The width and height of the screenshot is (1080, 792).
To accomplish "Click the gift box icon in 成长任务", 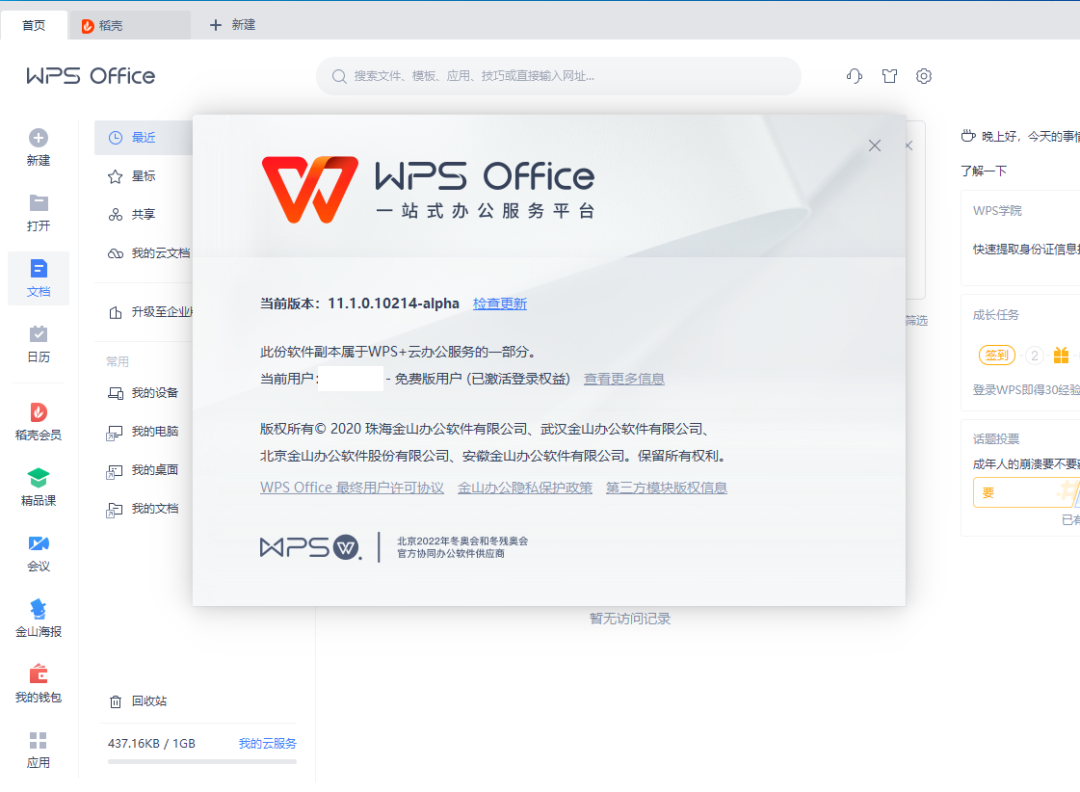I will coord(1061,355).
